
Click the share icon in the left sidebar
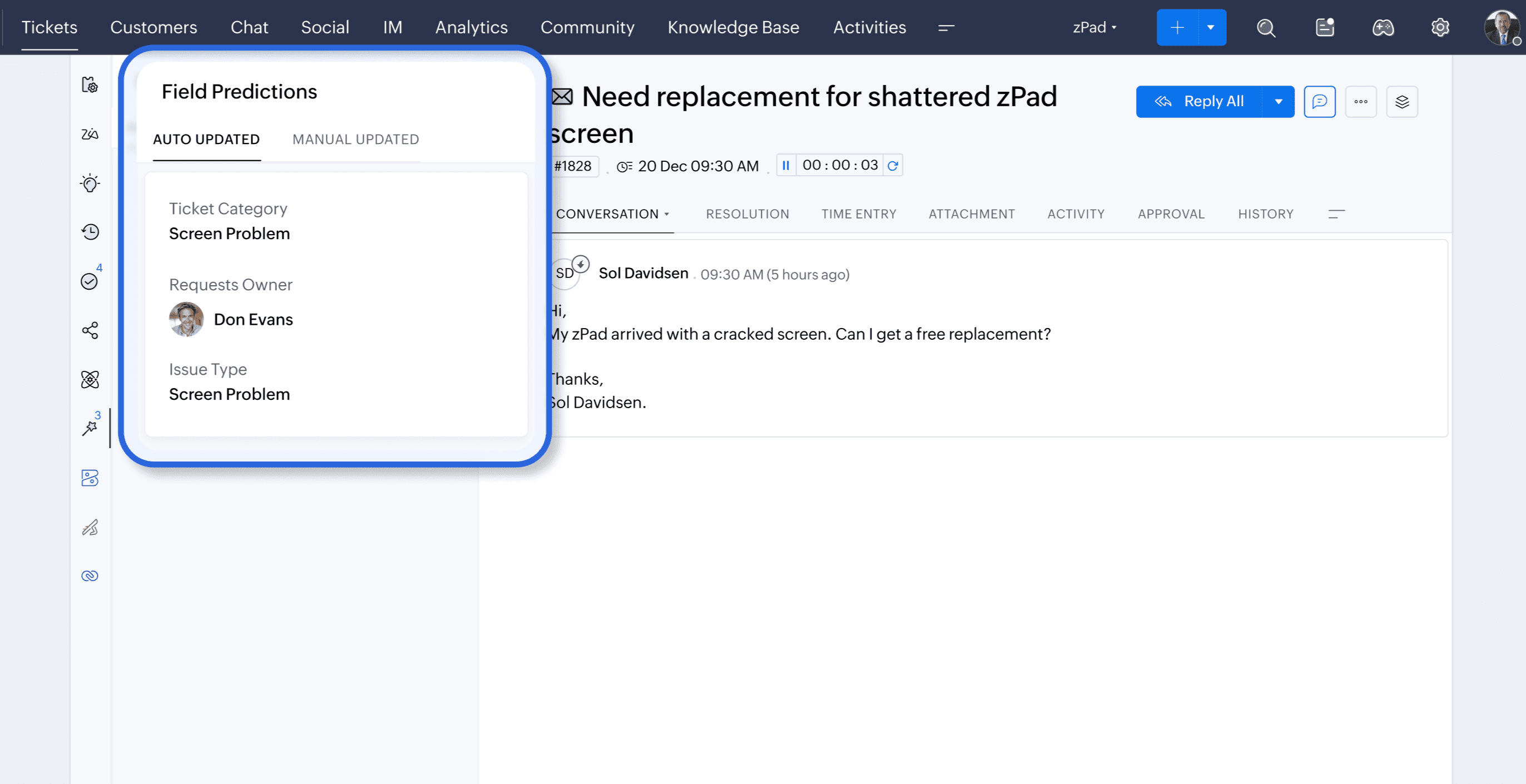pos(90,330)
